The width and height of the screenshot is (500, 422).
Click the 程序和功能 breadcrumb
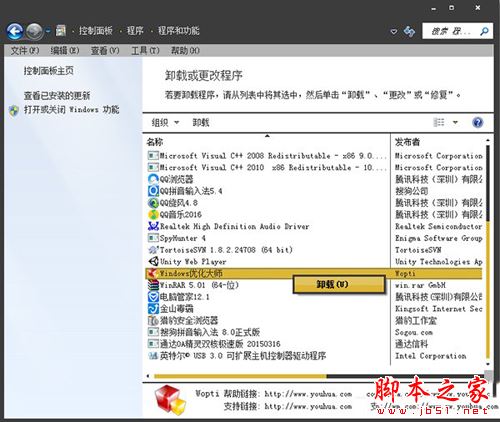point(179,31)
